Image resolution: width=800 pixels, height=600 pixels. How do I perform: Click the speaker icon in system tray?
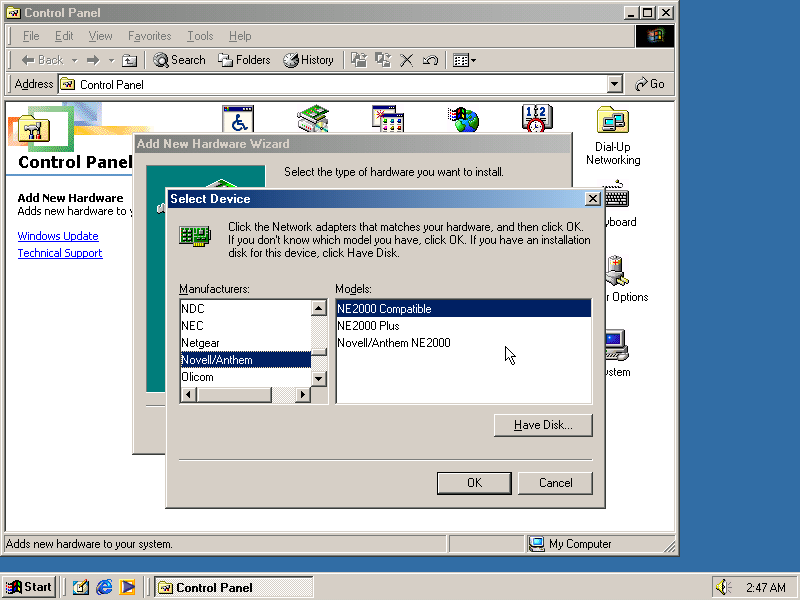tap(722, 587)
